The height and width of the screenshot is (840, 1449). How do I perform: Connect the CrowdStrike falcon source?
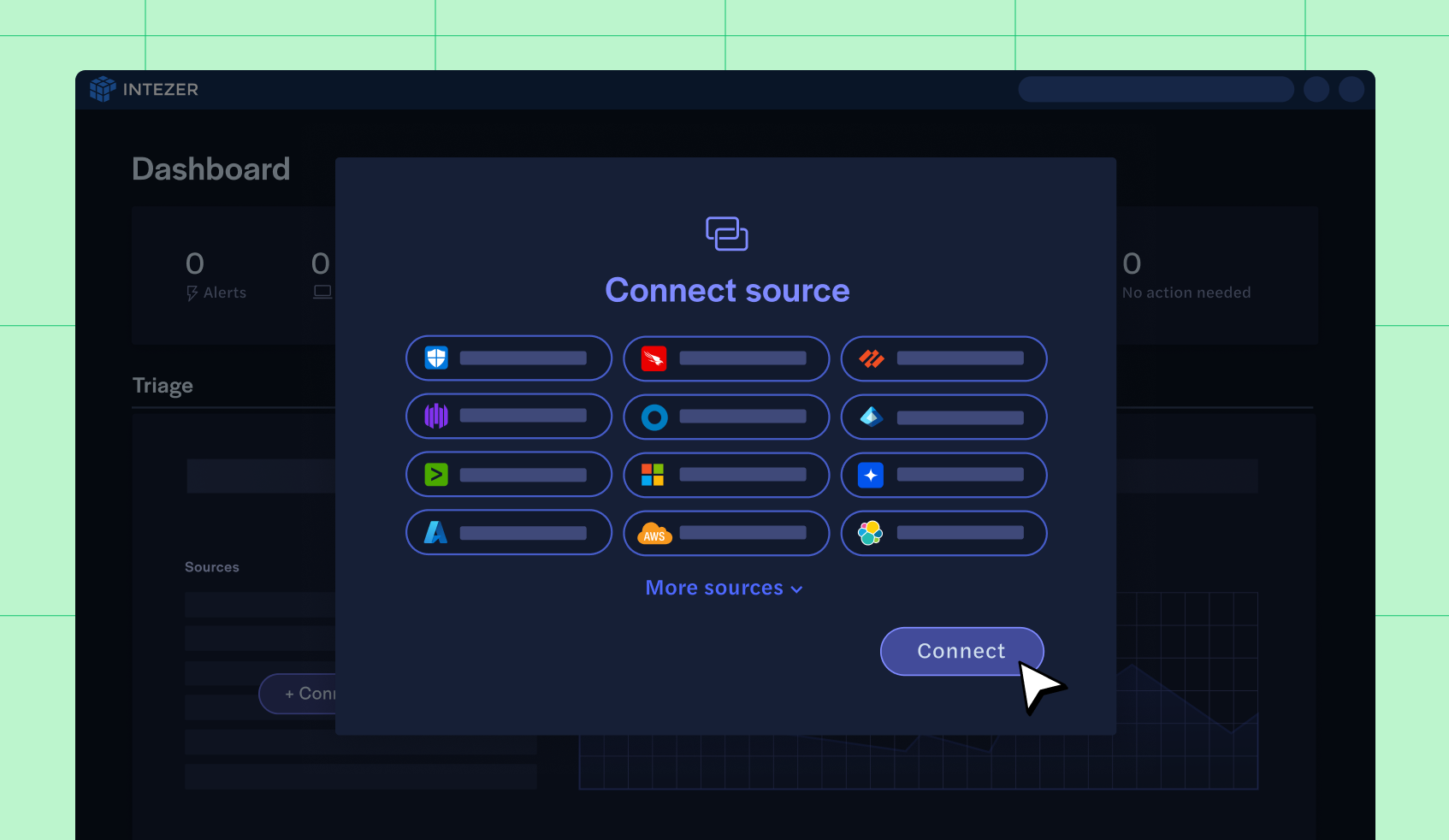654,358
